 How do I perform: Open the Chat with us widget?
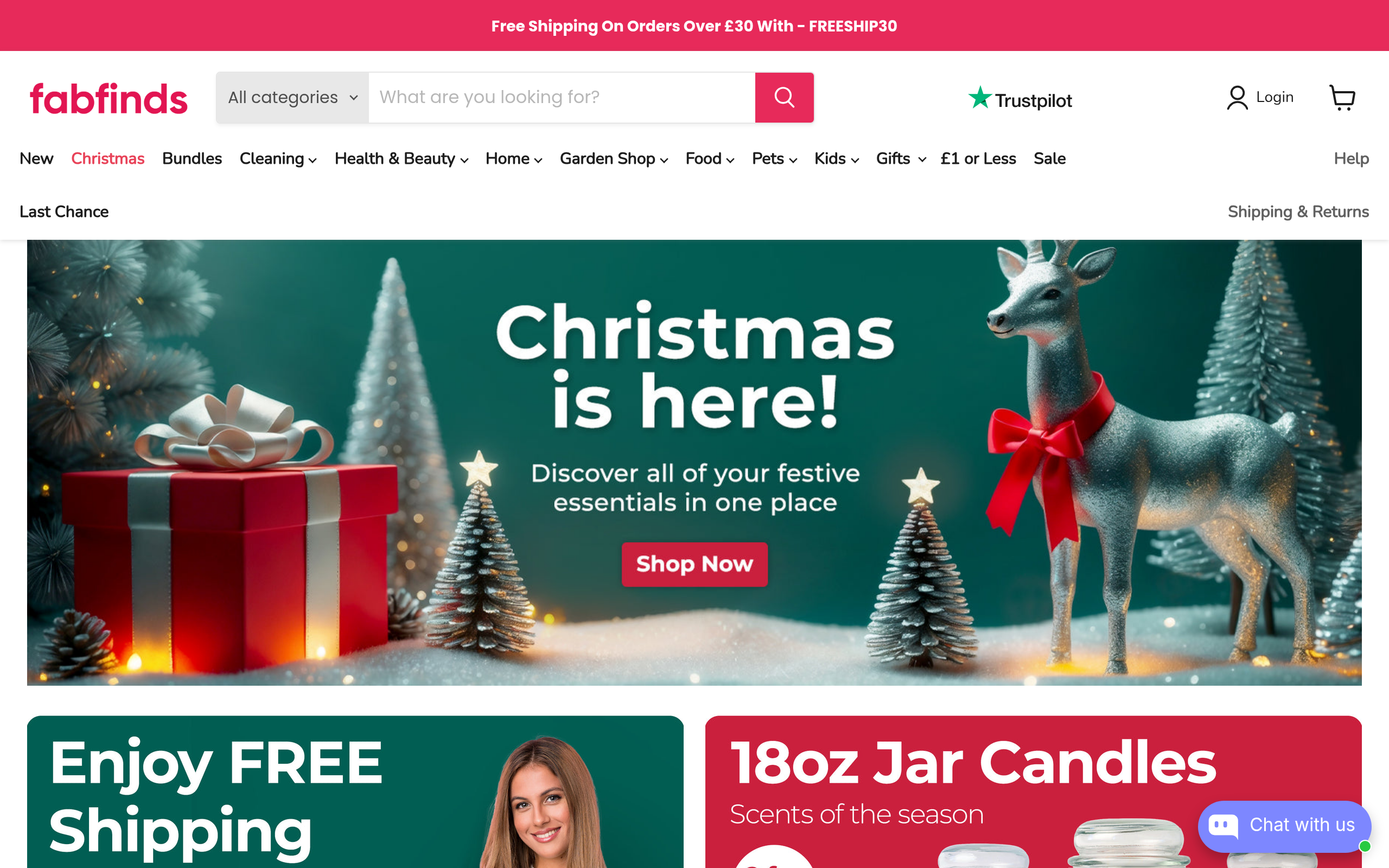1284,826
